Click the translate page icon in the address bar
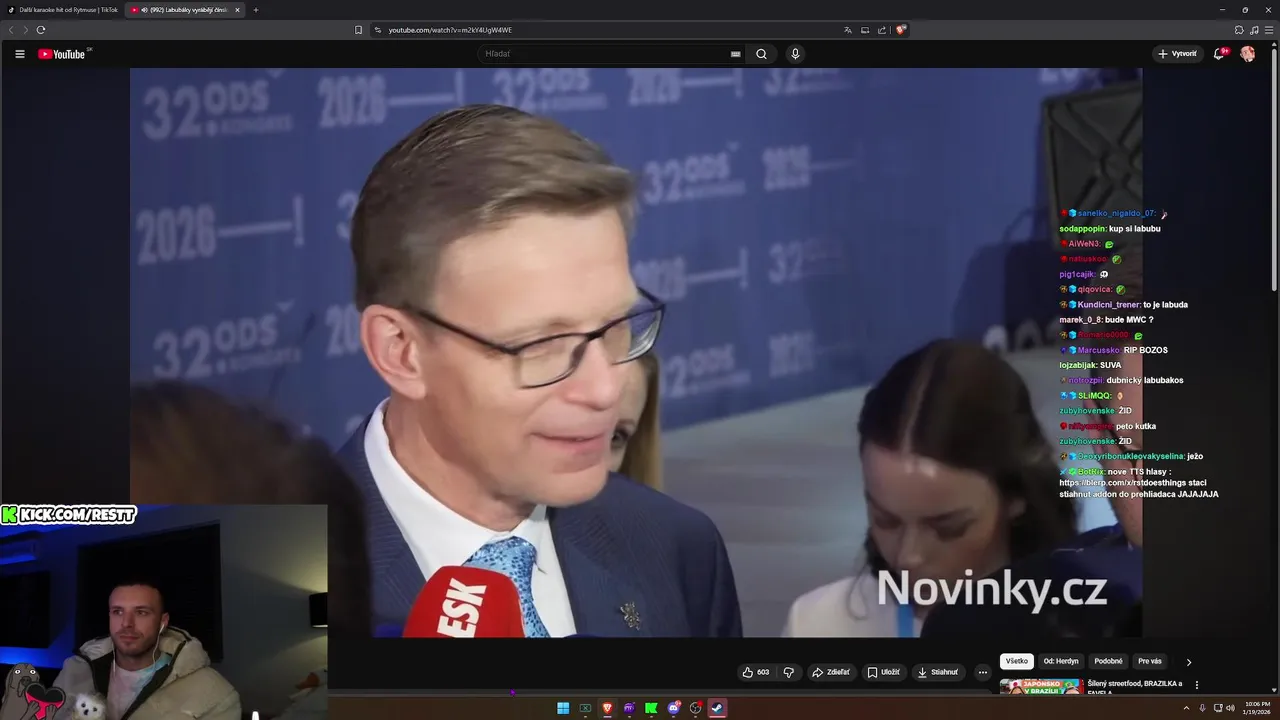The width and height of the screenshot is (1280, 720). (x=848, y=30)
